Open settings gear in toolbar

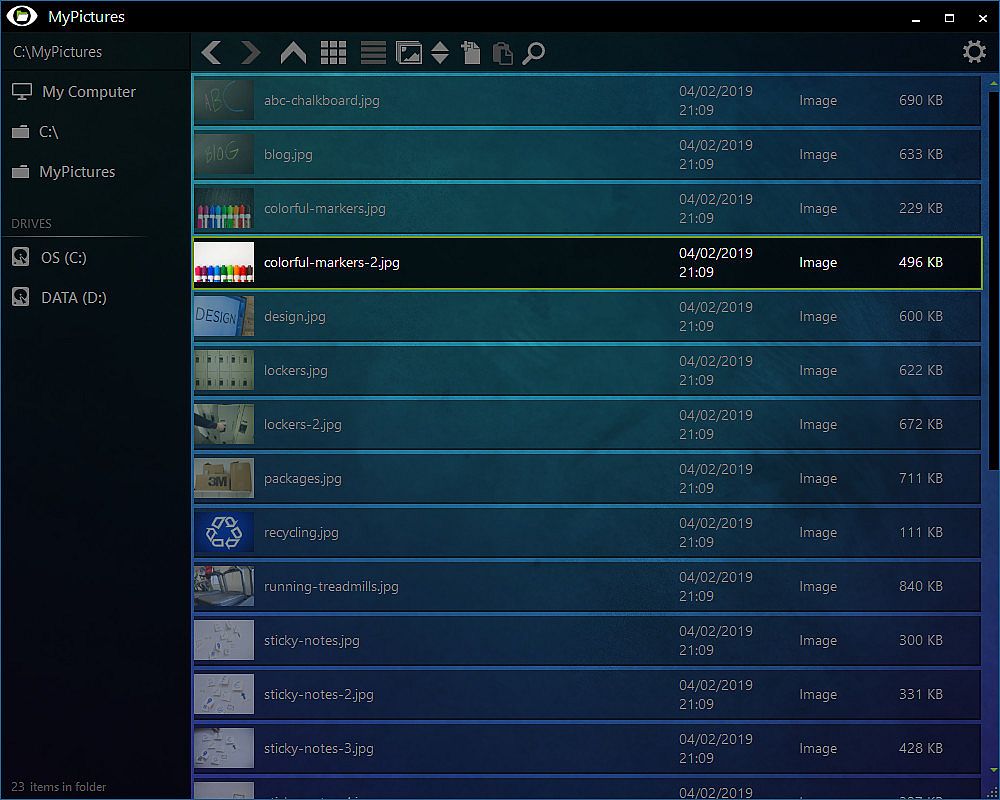(974, 52)
